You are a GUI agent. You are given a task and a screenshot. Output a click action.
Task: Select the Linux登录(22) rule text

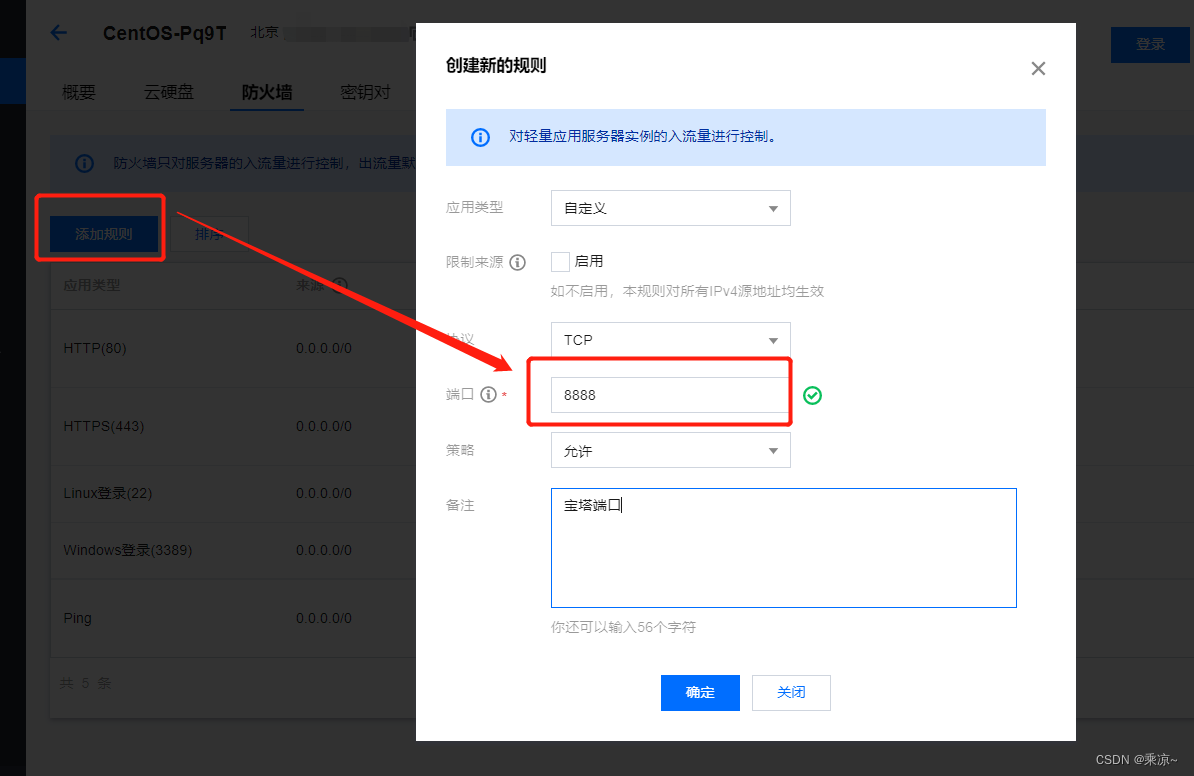(108, 493)
